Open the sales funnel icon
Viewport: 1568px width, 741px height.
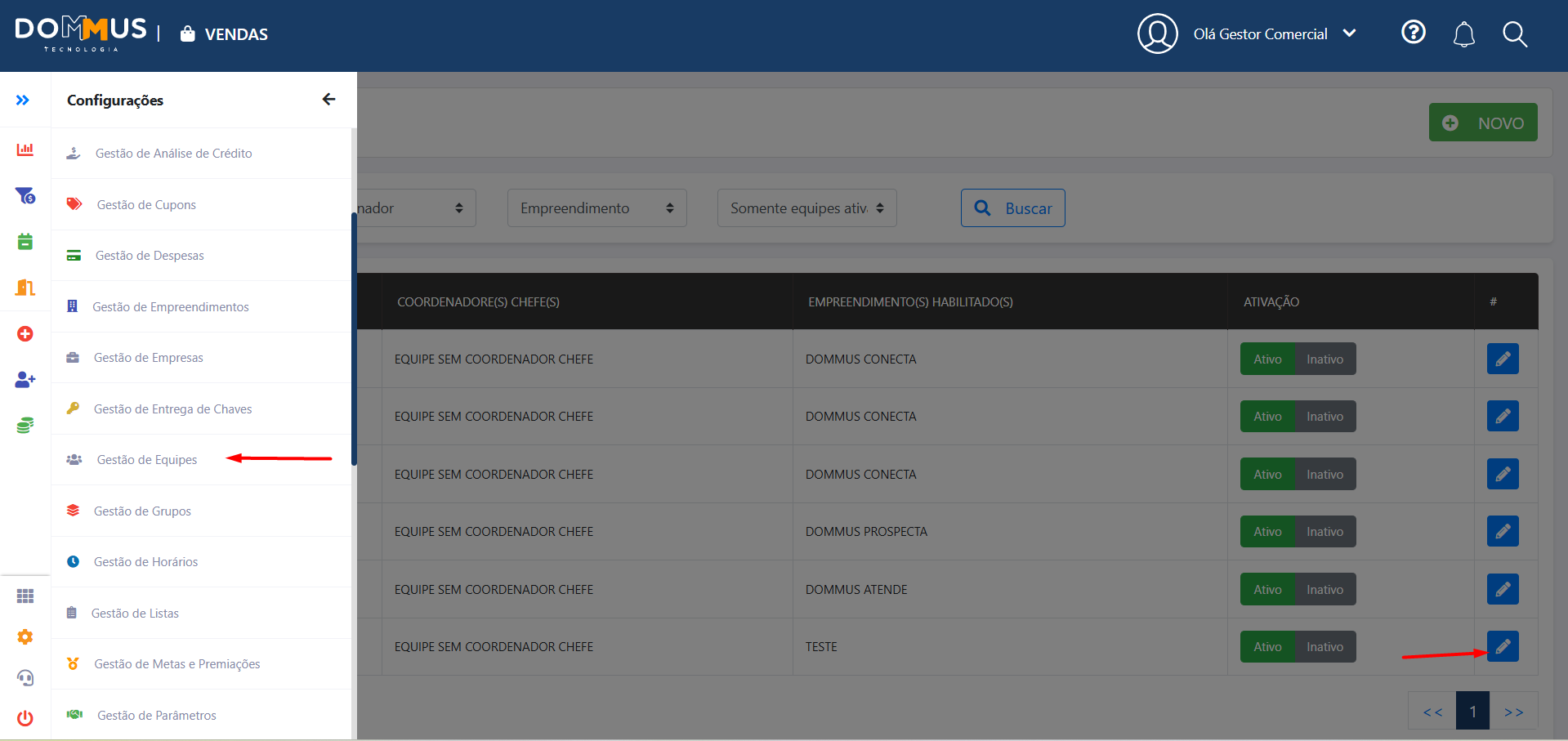pos(25,196)
